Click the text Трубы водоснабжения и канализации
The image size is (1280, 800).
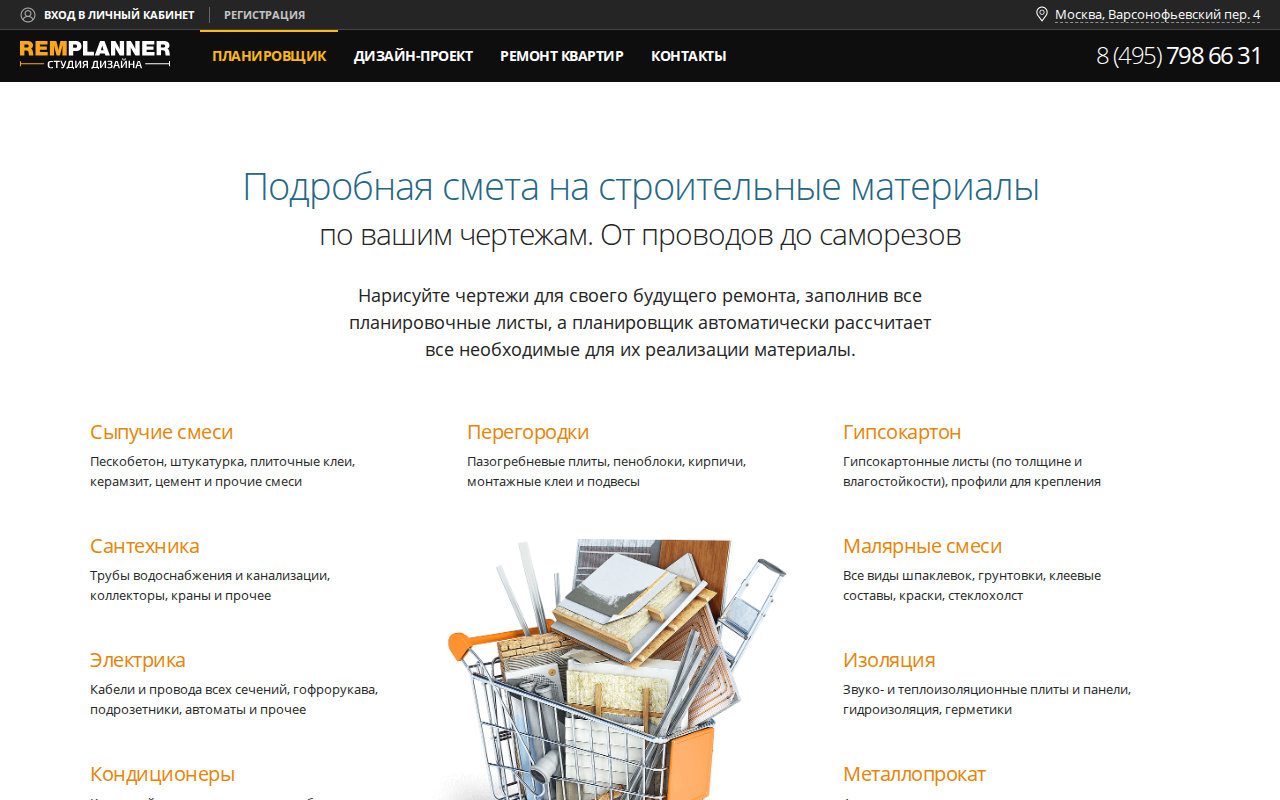pyautogui.click(x=210, y=576)
